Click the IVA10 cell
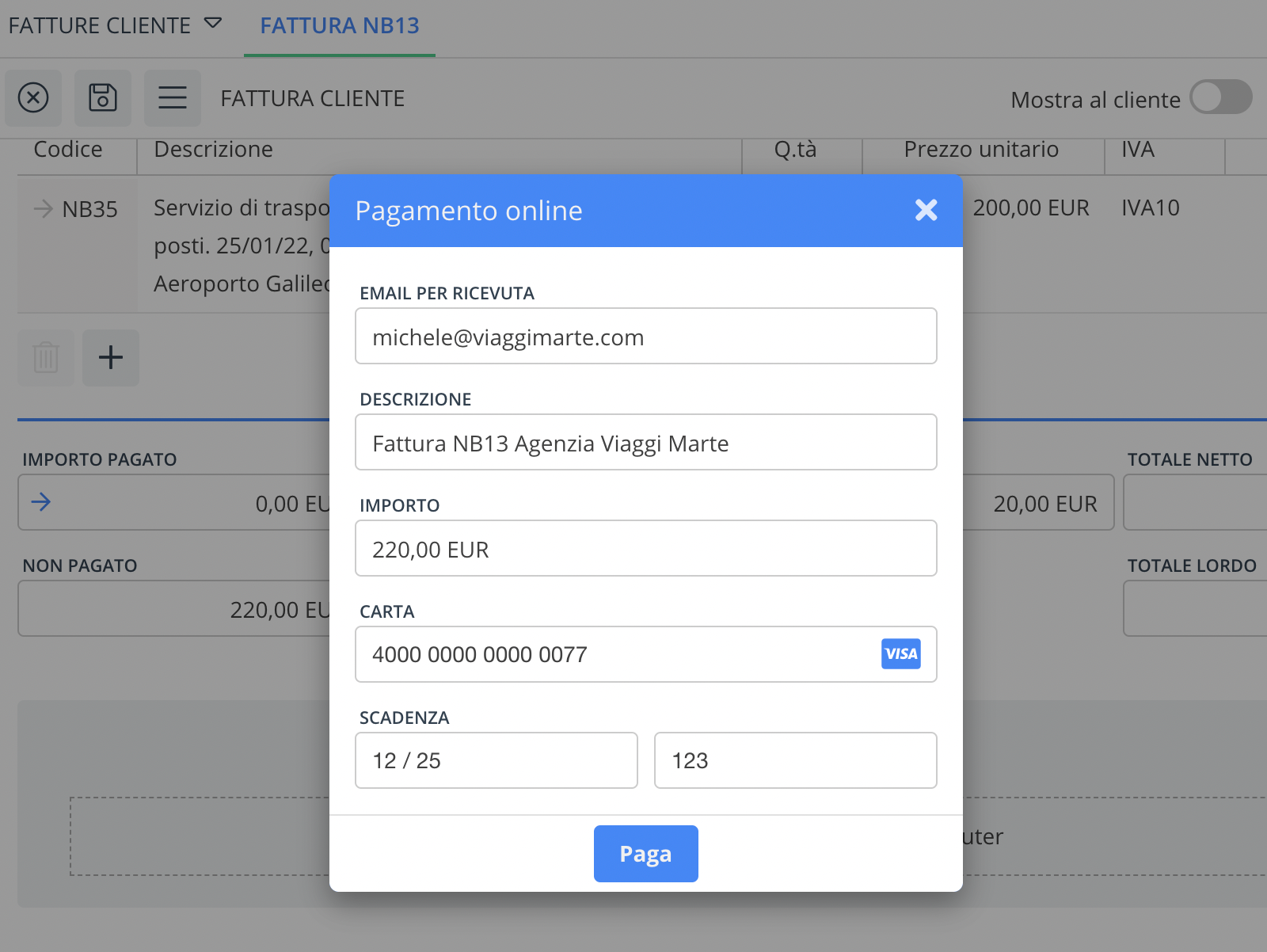The width and height of the screenshot is (1267, 952). (1151, 208)
